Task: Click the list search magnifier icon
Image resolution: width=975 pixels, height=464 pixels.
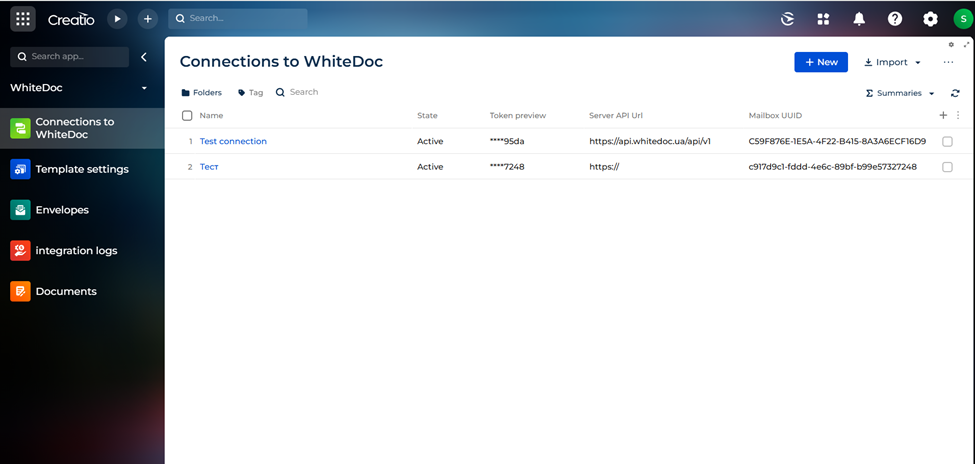Action: (280, 92)
